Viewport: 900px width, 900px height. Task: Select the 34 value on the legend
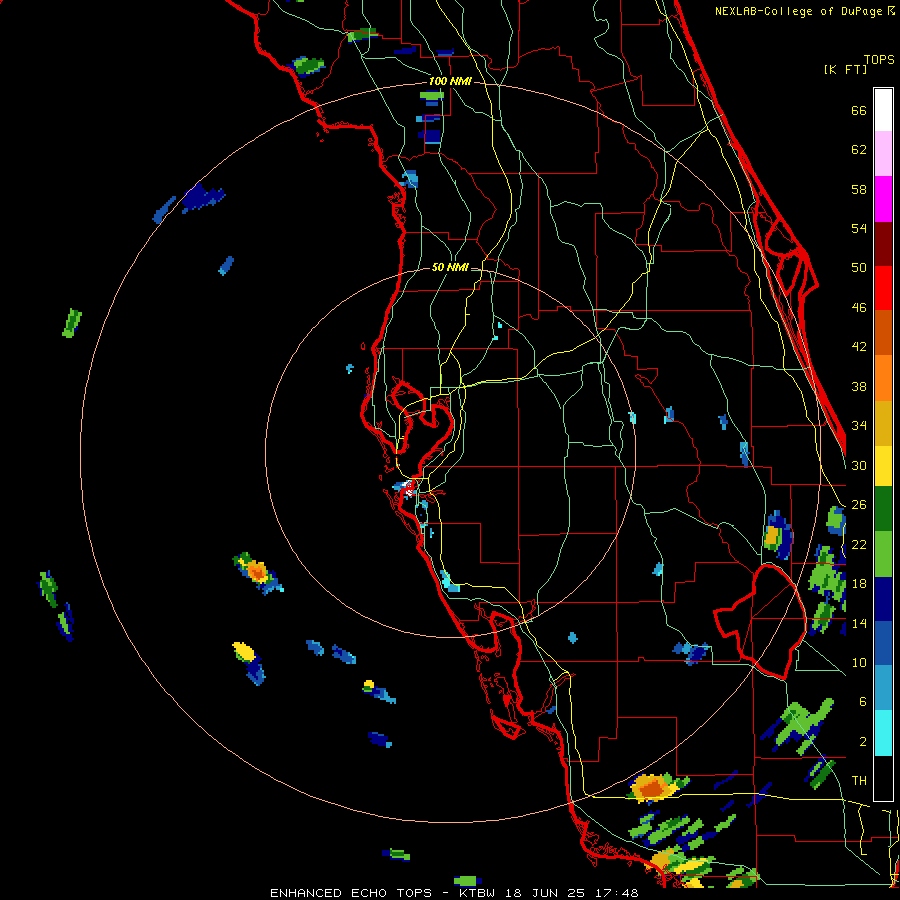click(x=859, y=426)
